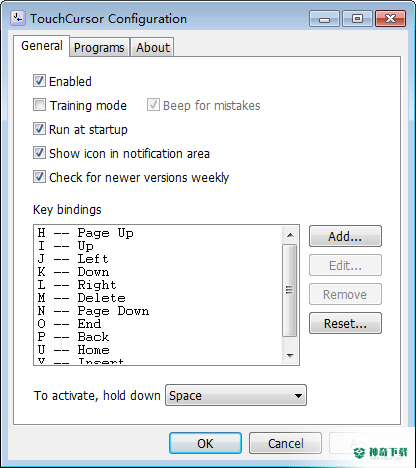Open the About tab
Screen dimensions: 416x468
[153, 47]
